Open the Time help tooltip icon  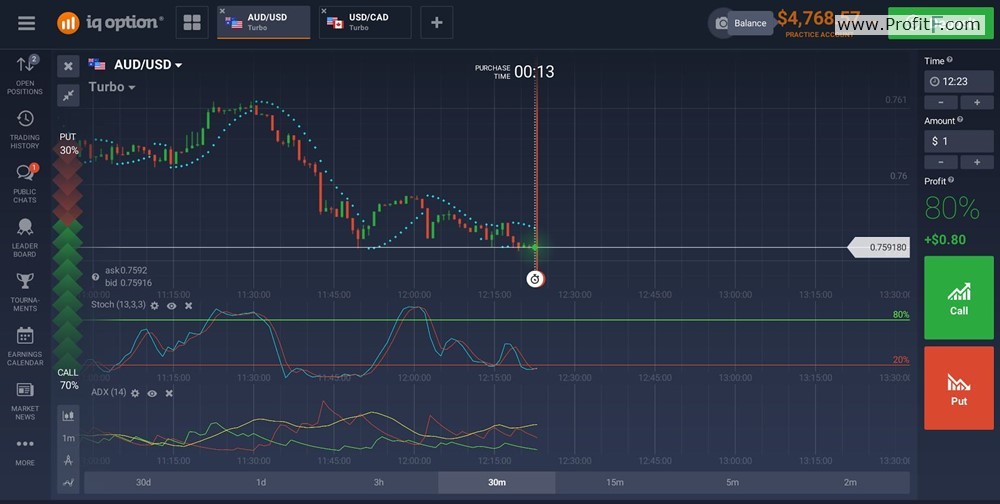point(950,60)
